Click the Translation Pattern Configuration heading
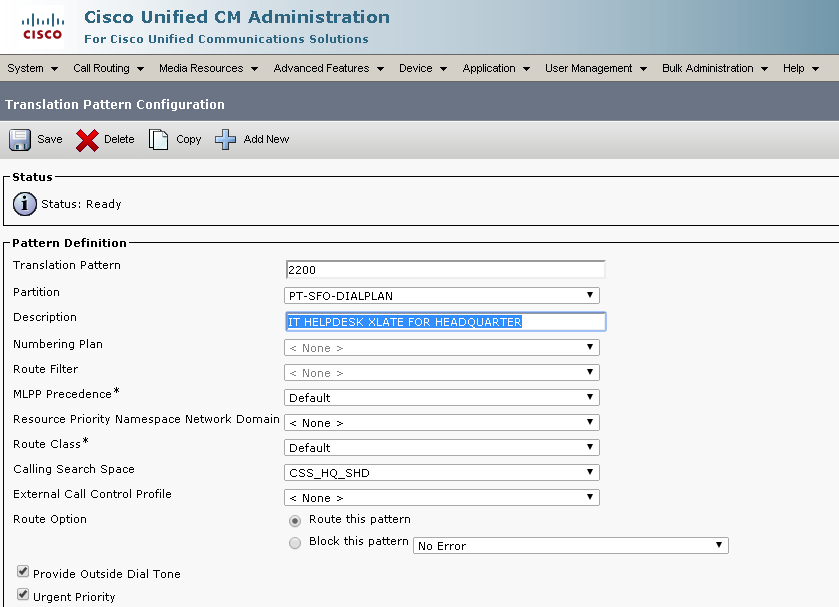 (x=115, y=104)
